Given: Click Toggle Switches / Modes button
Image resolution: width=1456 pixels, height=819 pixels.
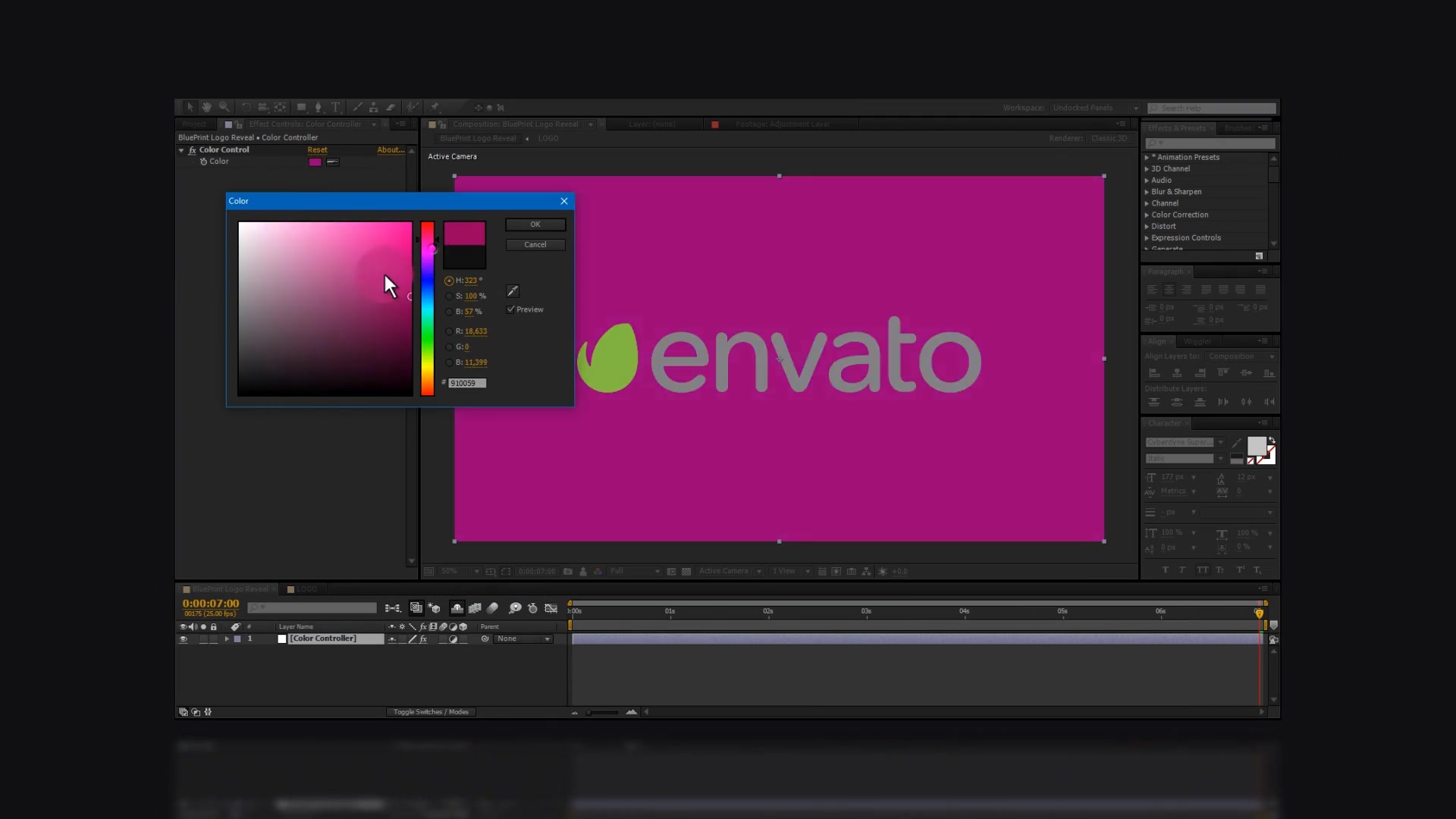Looking at the screenshot, I should point(431,712).
